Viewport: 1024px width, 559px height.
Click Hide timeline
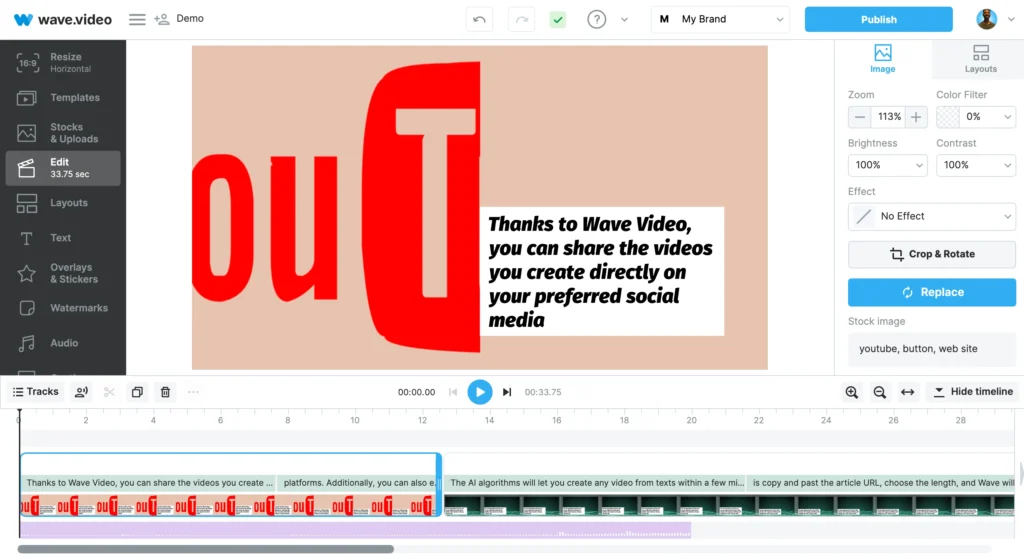pyautogui.click(x=974, y=392)
